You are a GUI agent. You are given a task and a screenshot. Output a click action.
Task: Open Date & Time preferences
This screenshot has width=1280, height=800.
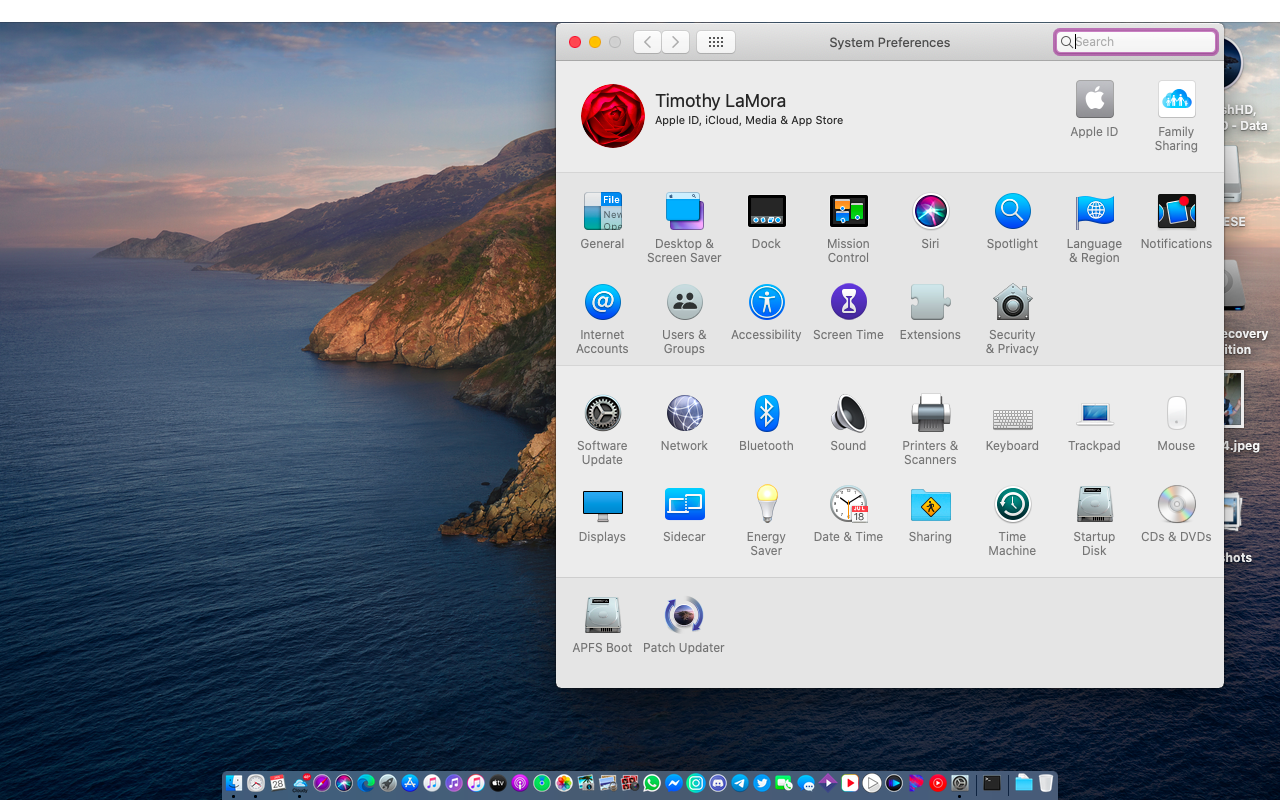coord(848,514)
